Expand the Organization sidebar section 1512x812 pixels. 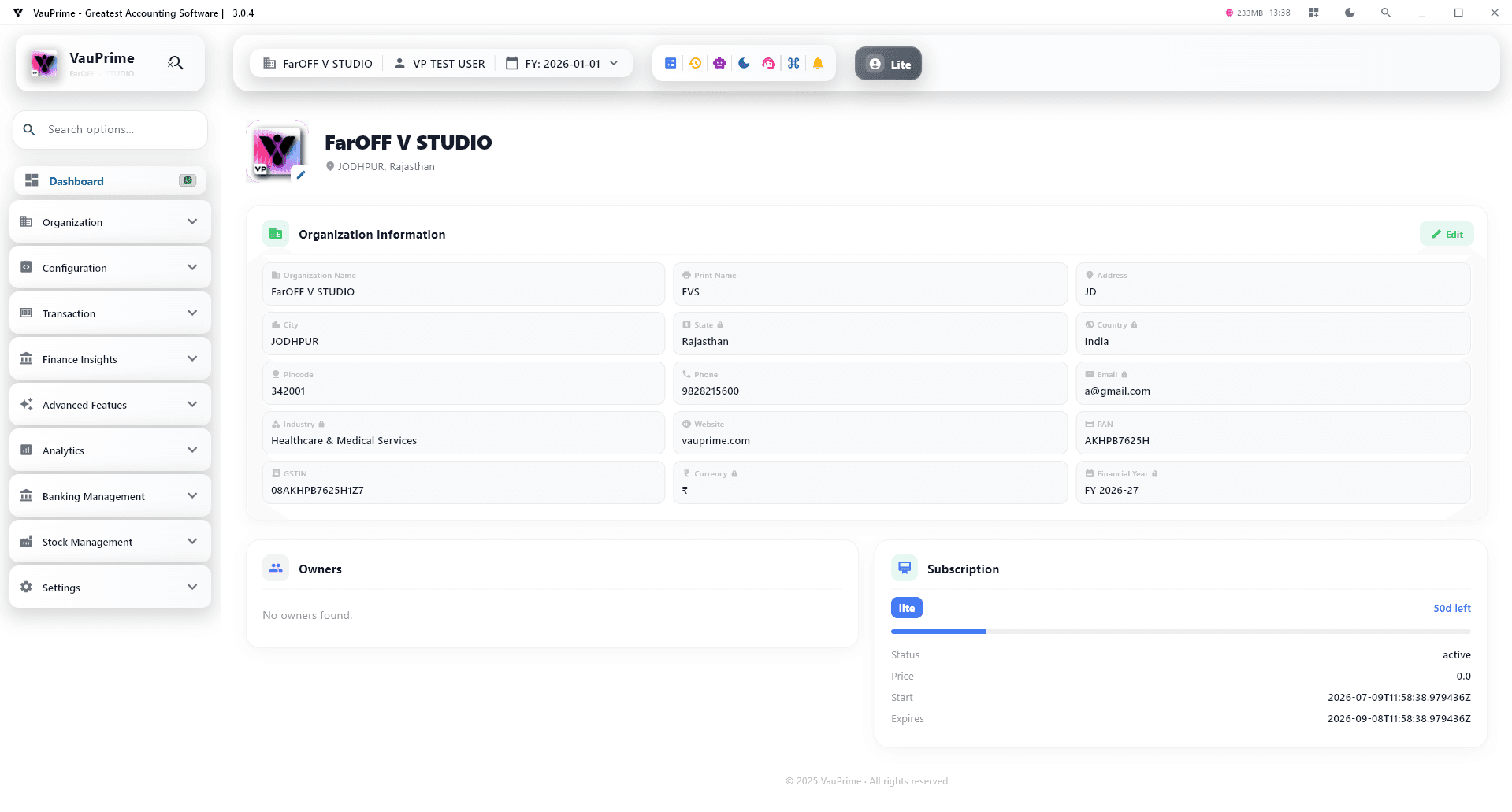(x=110, y=222)
